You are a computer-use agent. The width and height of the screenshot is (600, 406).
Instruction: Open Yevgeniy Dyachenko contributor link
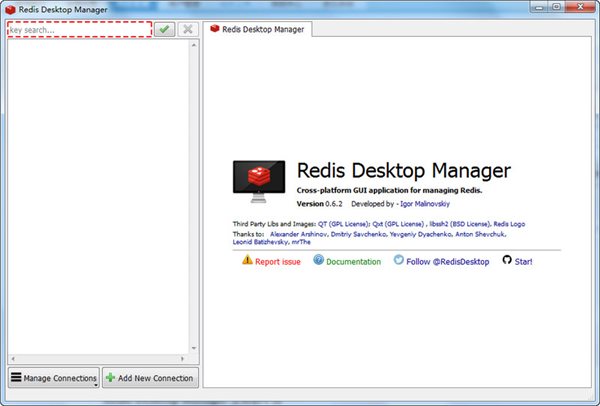[421, 234]
